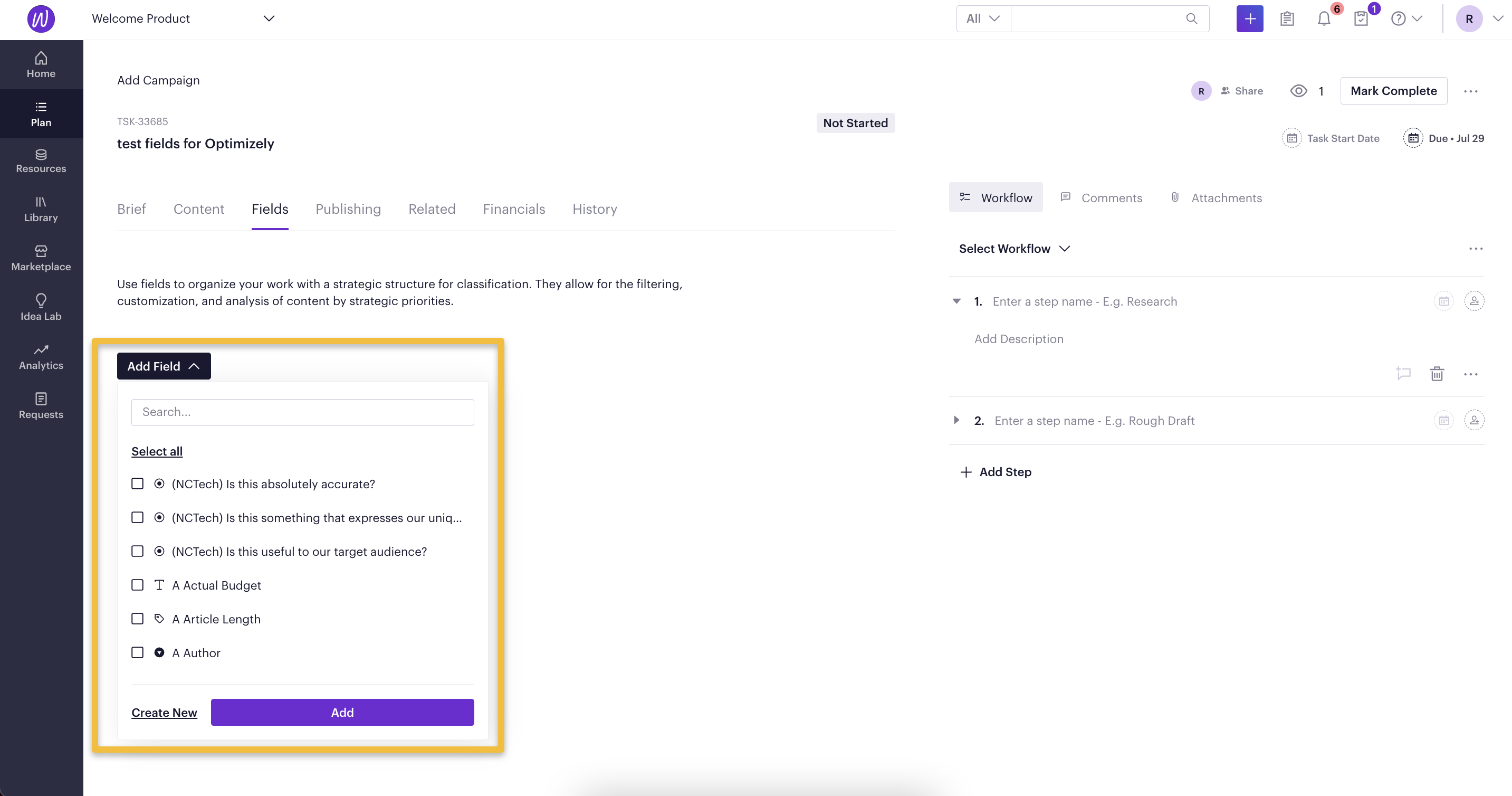The width and height of the screenshot is (1512, 796).
Task: Switch to the Financials tab
Action: 514,209
